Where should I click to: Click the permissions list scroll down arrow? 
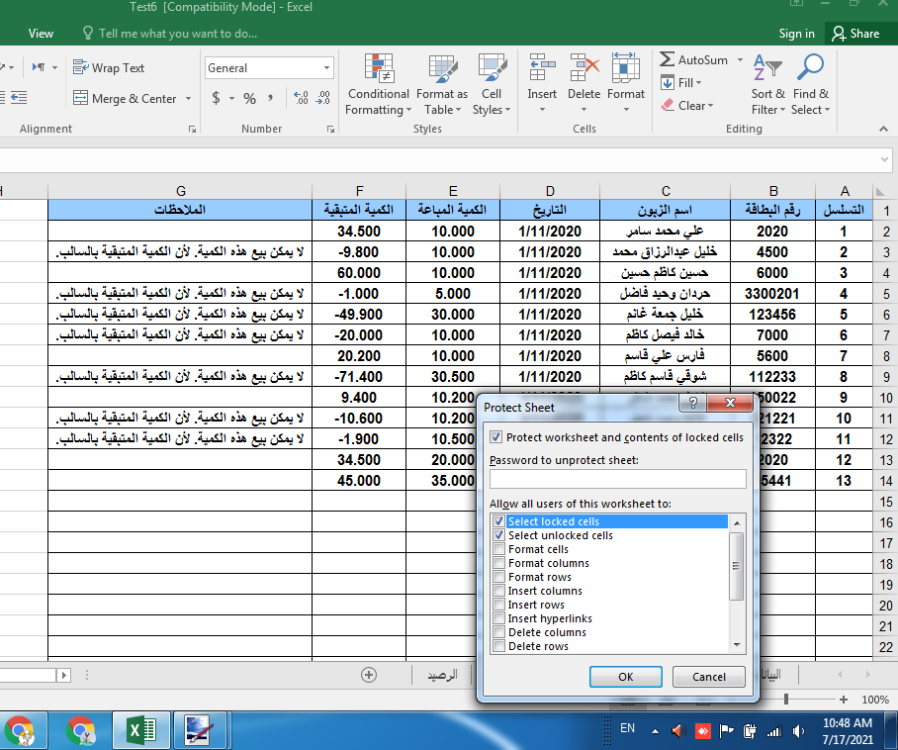736,645
